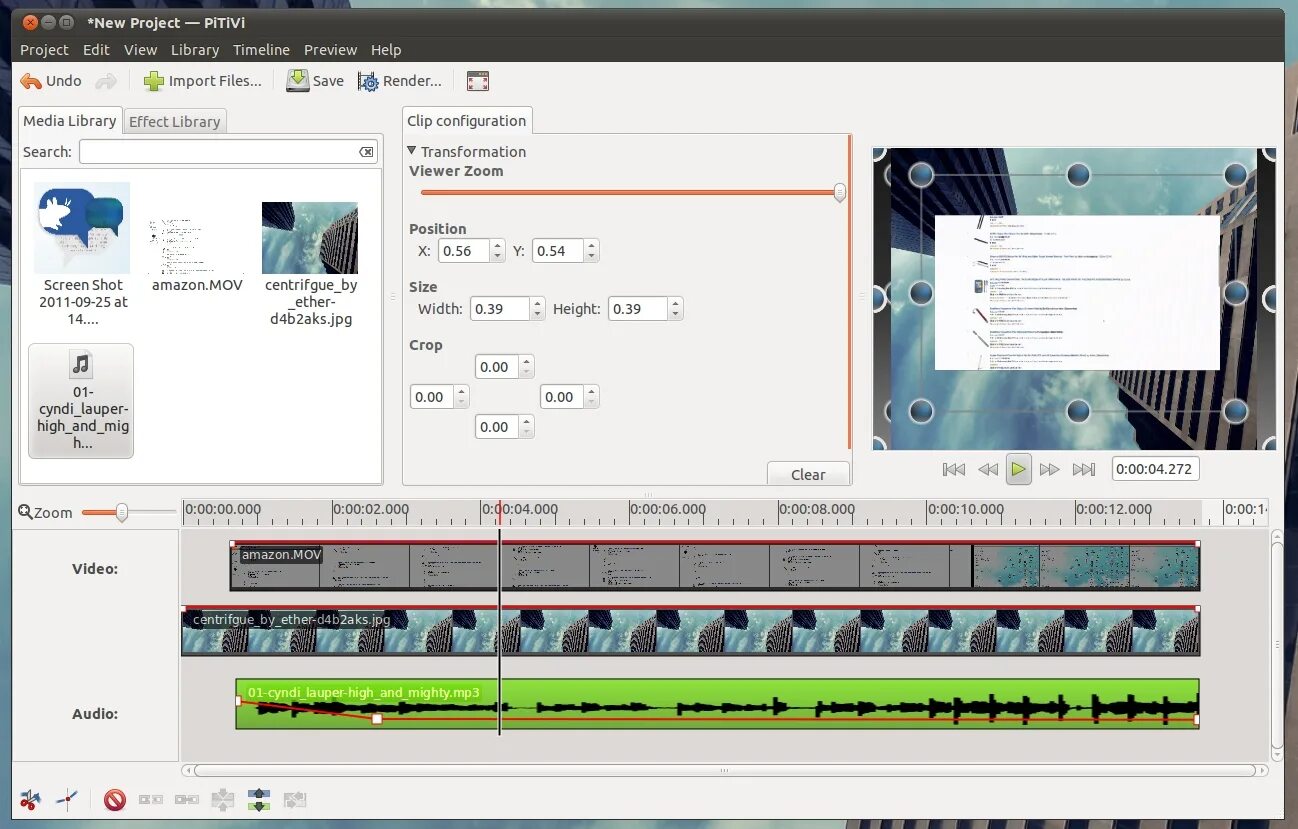The width and height of the screenshot is (1298, 829).
Task: Open the Timeline menu
Action: (261, 49)
